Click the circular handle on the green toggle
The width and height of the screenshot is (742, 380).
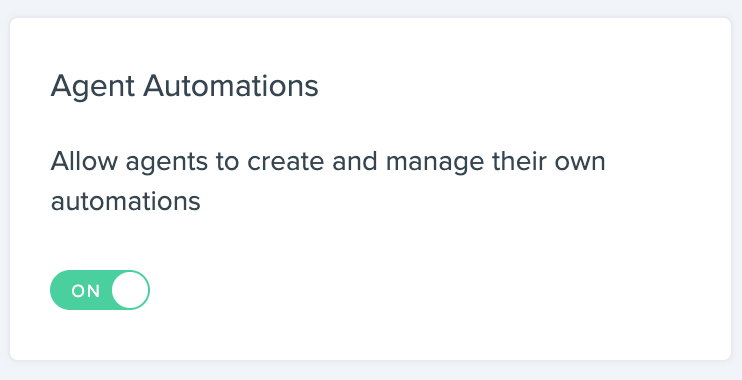[130, 290]
